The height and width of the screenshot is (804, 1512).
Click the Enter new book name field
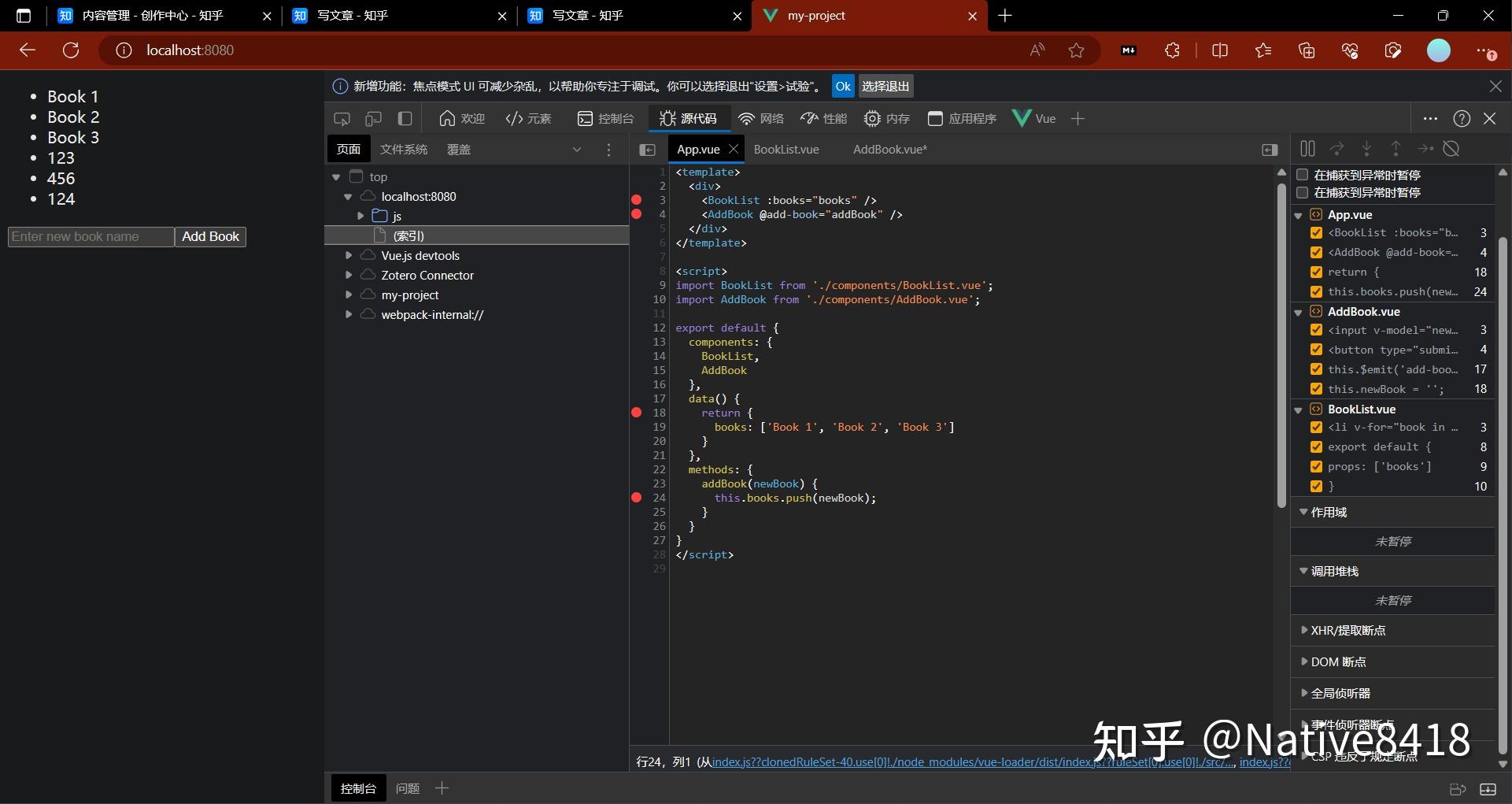pos(90,236)
